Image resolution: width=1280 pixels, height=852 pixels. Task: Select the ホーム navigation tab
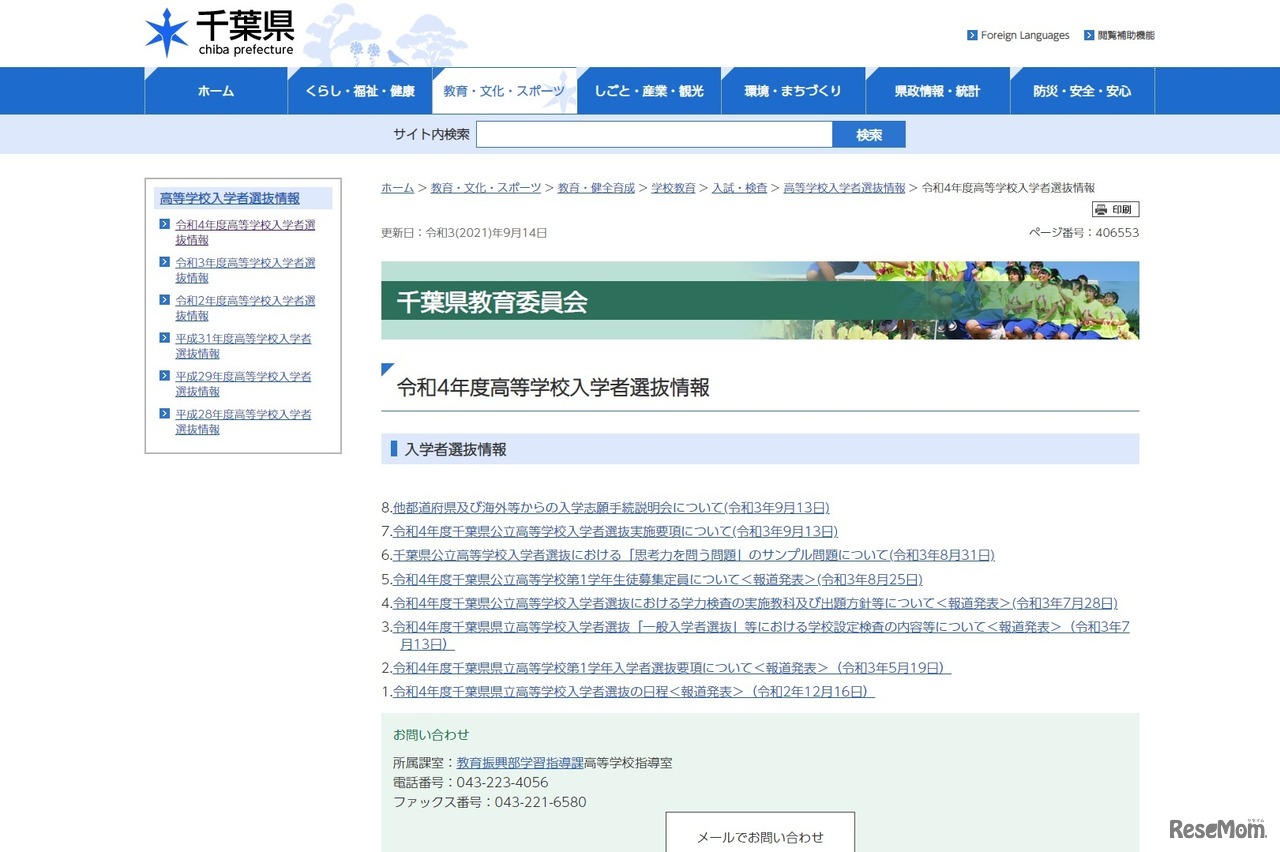tap(215, 90)
